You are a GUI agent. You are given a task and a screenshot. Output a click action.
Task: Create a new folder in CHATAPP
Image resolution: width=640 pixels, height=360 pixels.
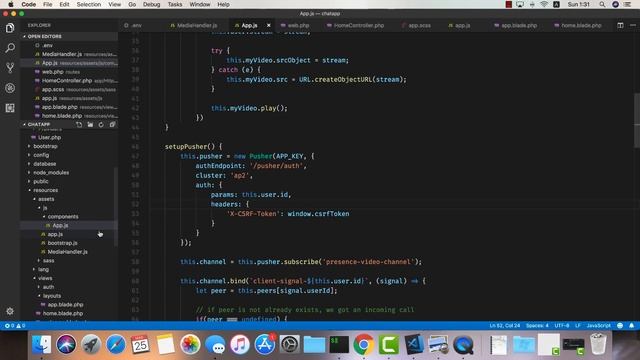(x=90, y=124)
